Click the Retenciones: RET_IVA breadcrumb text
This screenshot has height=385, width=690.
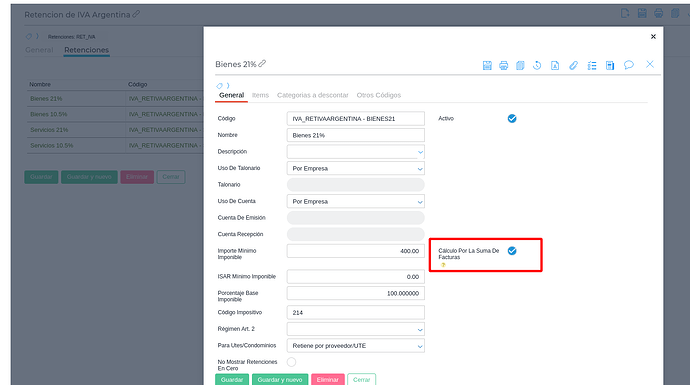72,37
